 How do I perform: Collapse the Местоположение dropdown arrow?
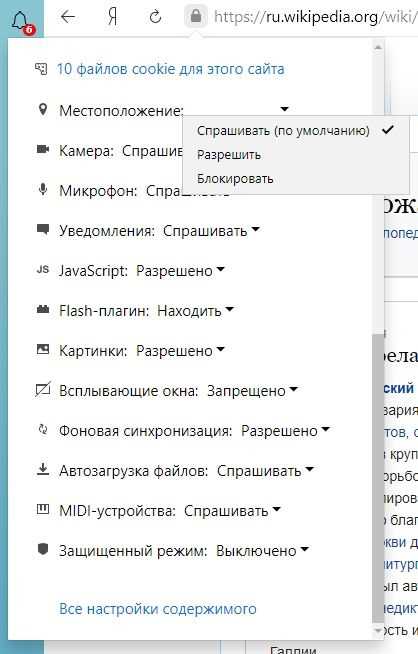pyautogui.click(x=285, y=109)
